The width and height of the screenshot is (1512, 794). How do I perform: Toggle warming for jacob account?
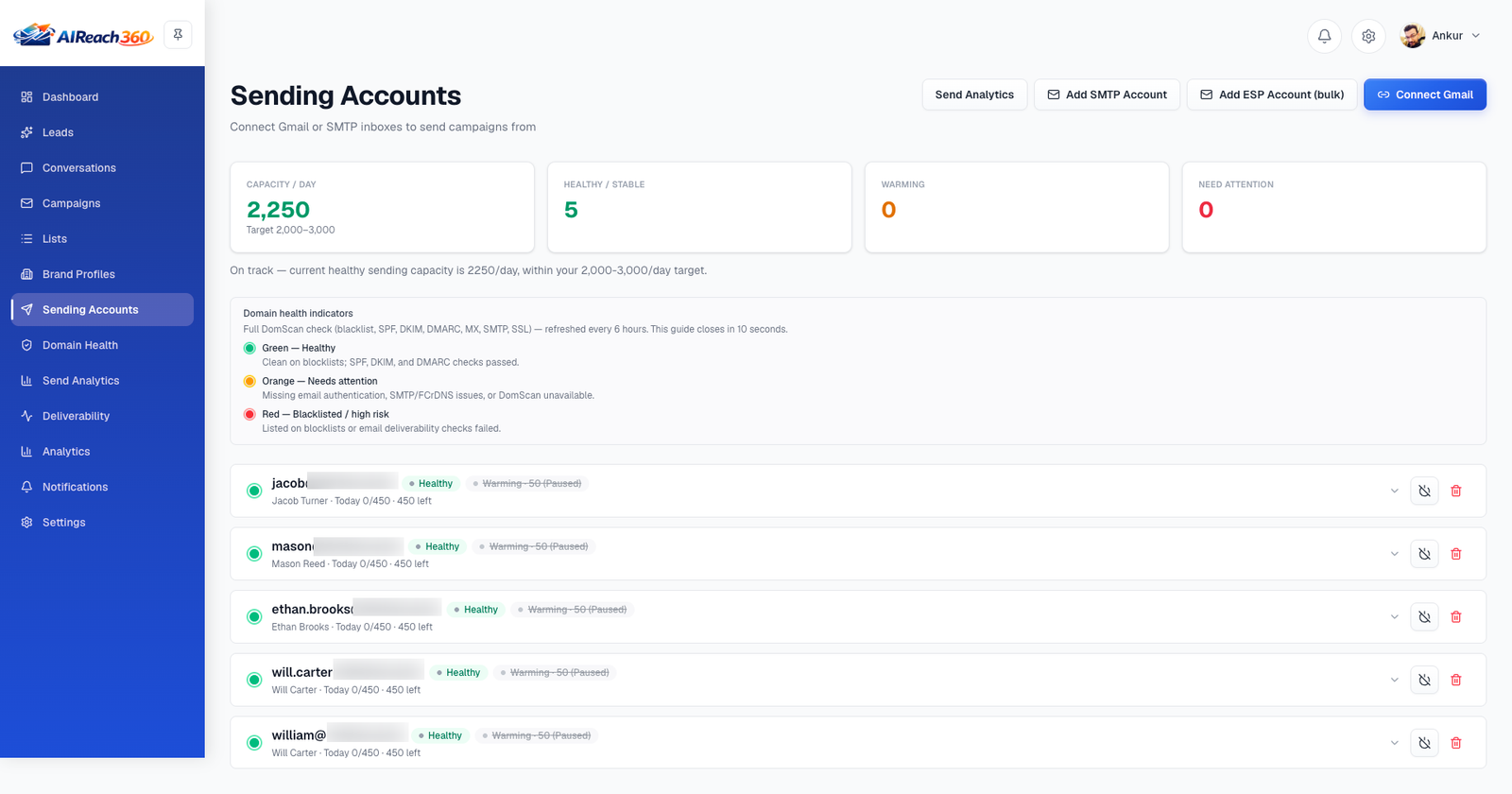pyautogui.click(x=1424, y=491)
